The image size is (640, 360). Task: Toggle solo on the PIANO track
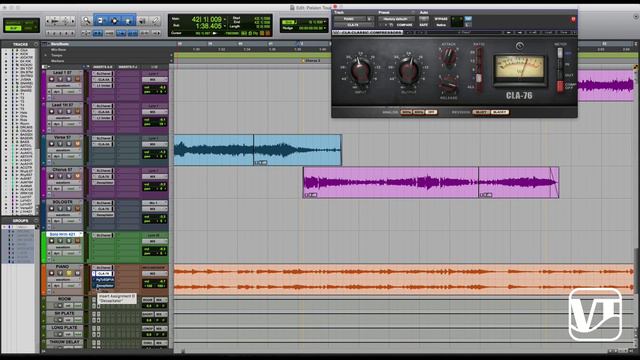coord(69,273)
